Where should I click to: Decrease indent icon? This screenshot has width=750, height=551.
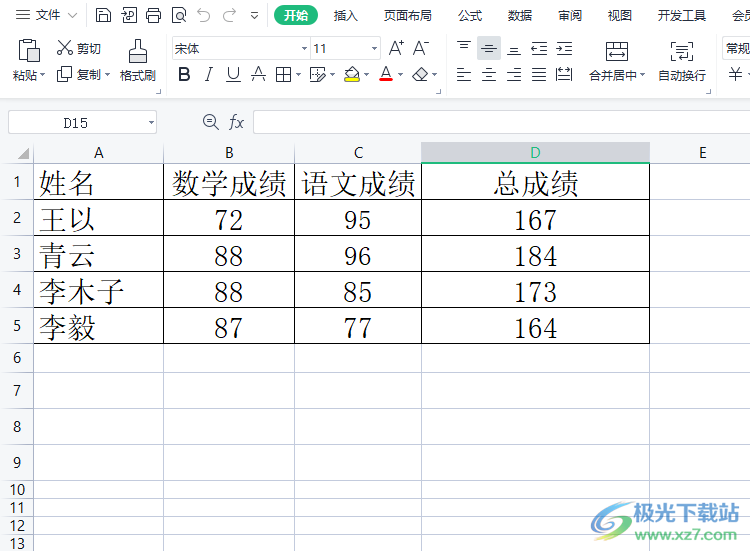[539, 48]
